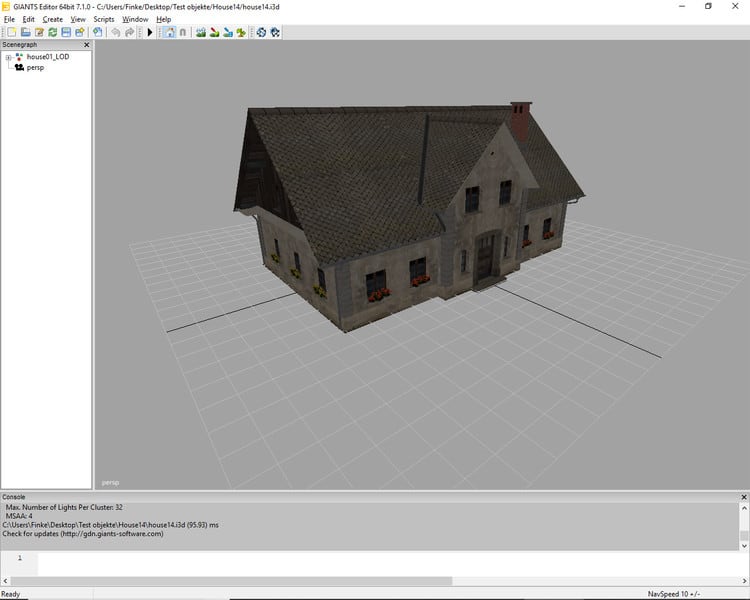Close the Scenegraph panel

coord(86,45)
